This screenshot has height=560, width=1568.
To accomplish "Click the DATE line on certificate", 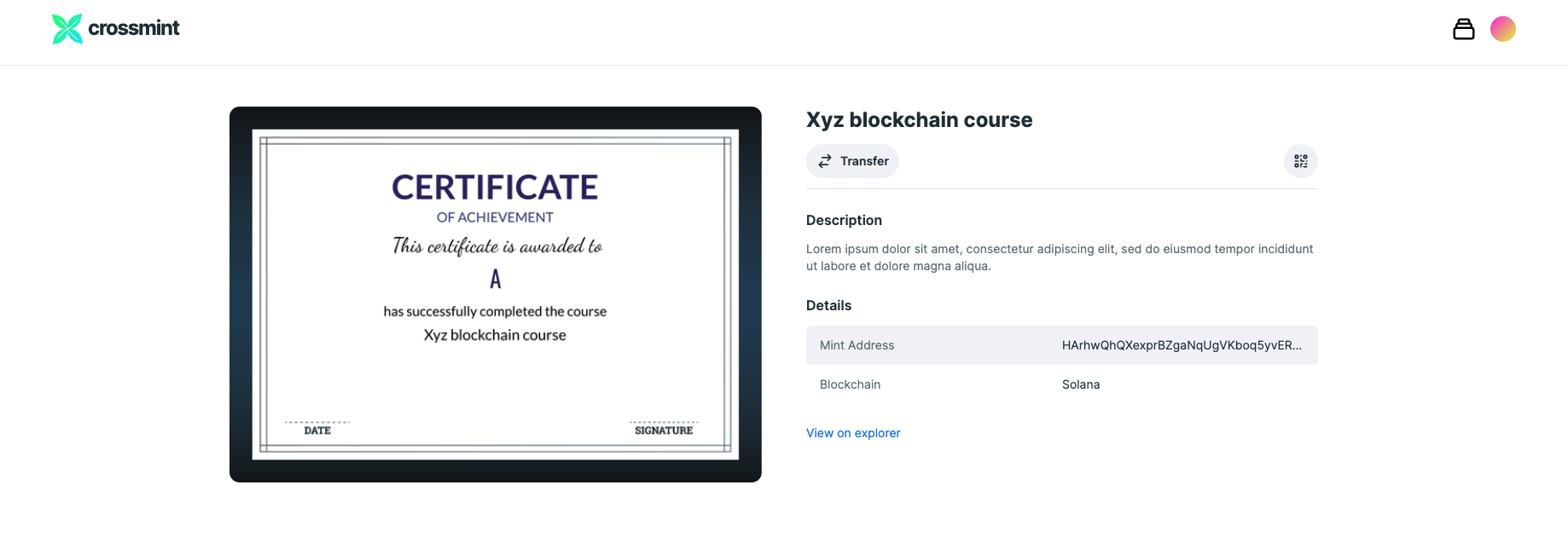I will coord(317,429).
